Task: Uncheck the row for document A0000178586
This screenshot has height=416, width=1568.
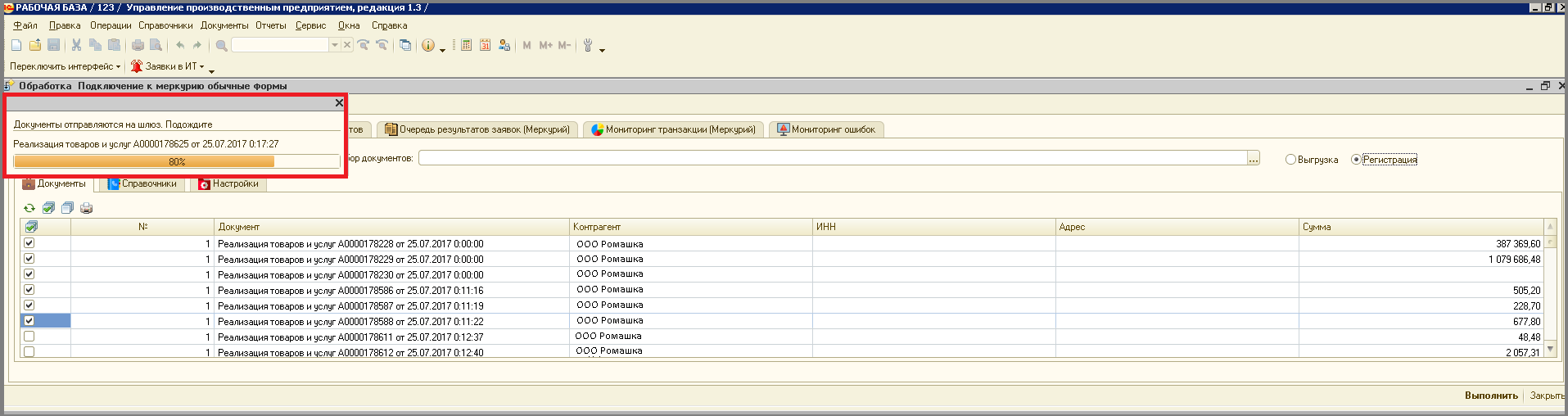Action: coord(29,290)
